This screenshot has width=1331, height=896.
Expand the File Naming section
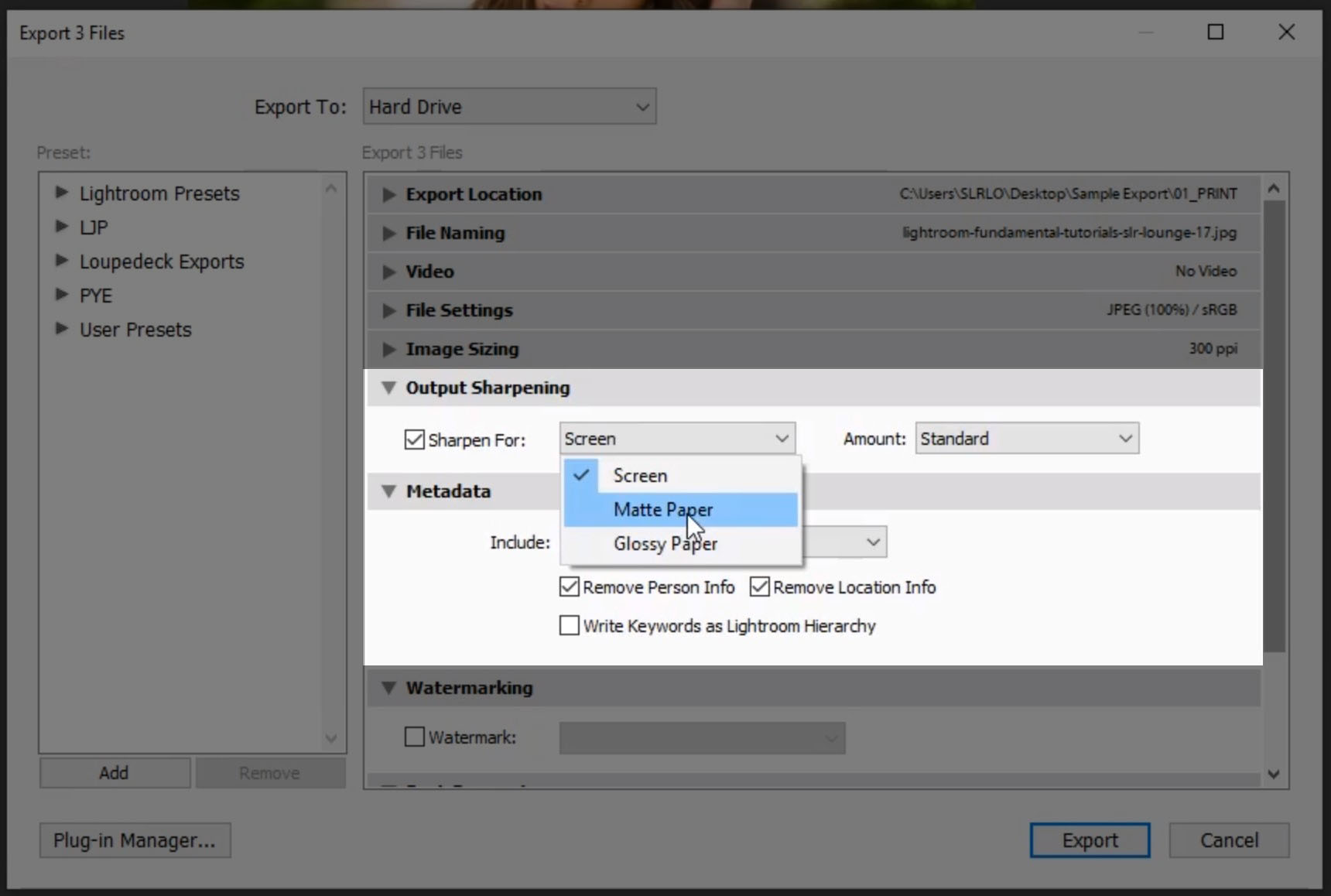point(388,233)
